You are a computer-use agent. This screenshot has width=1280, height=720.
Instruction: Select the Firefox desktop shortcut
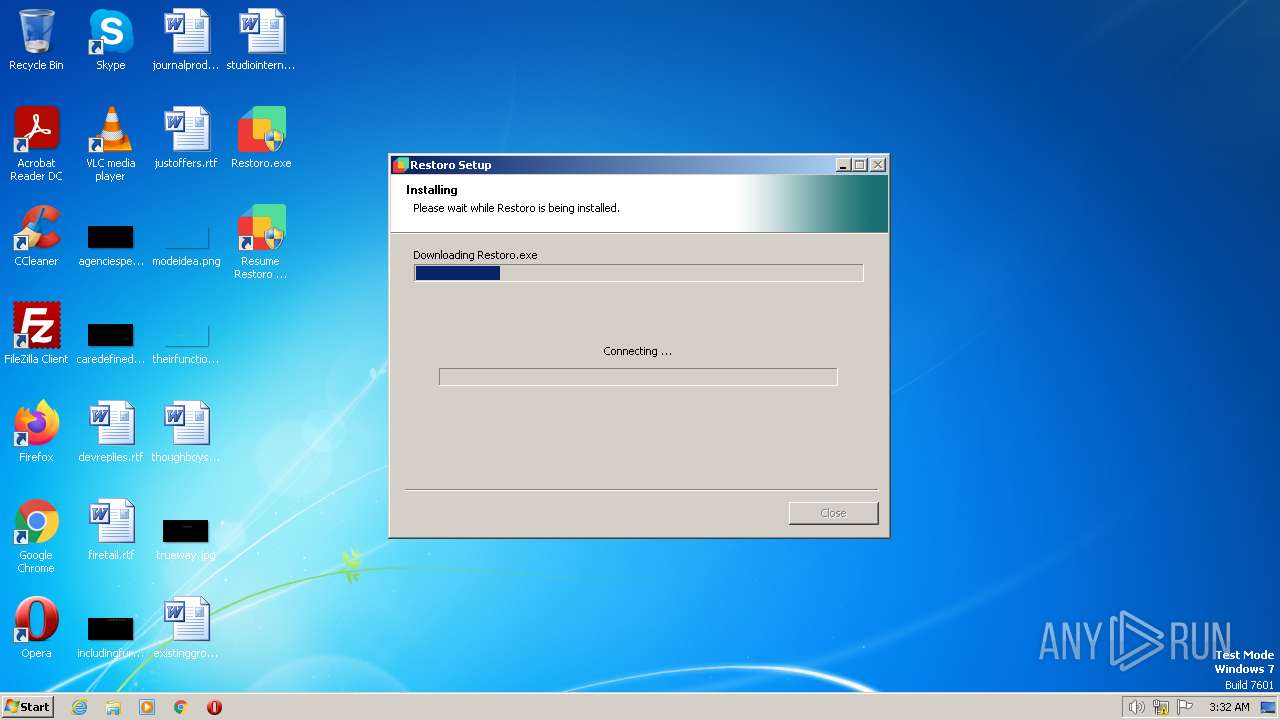point(36,432)
